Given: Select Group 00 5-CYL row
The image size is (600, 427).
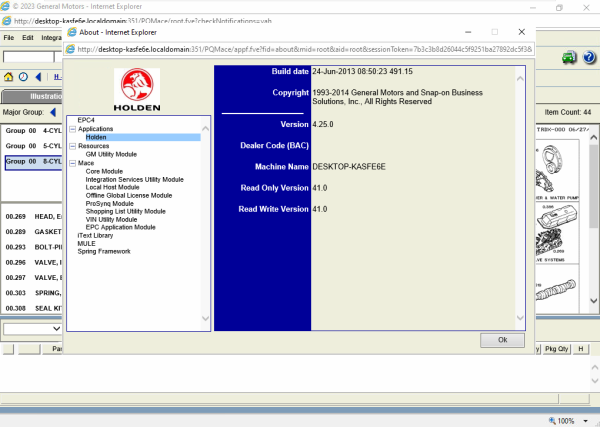Looking at the screenshot, I should 33,146.
